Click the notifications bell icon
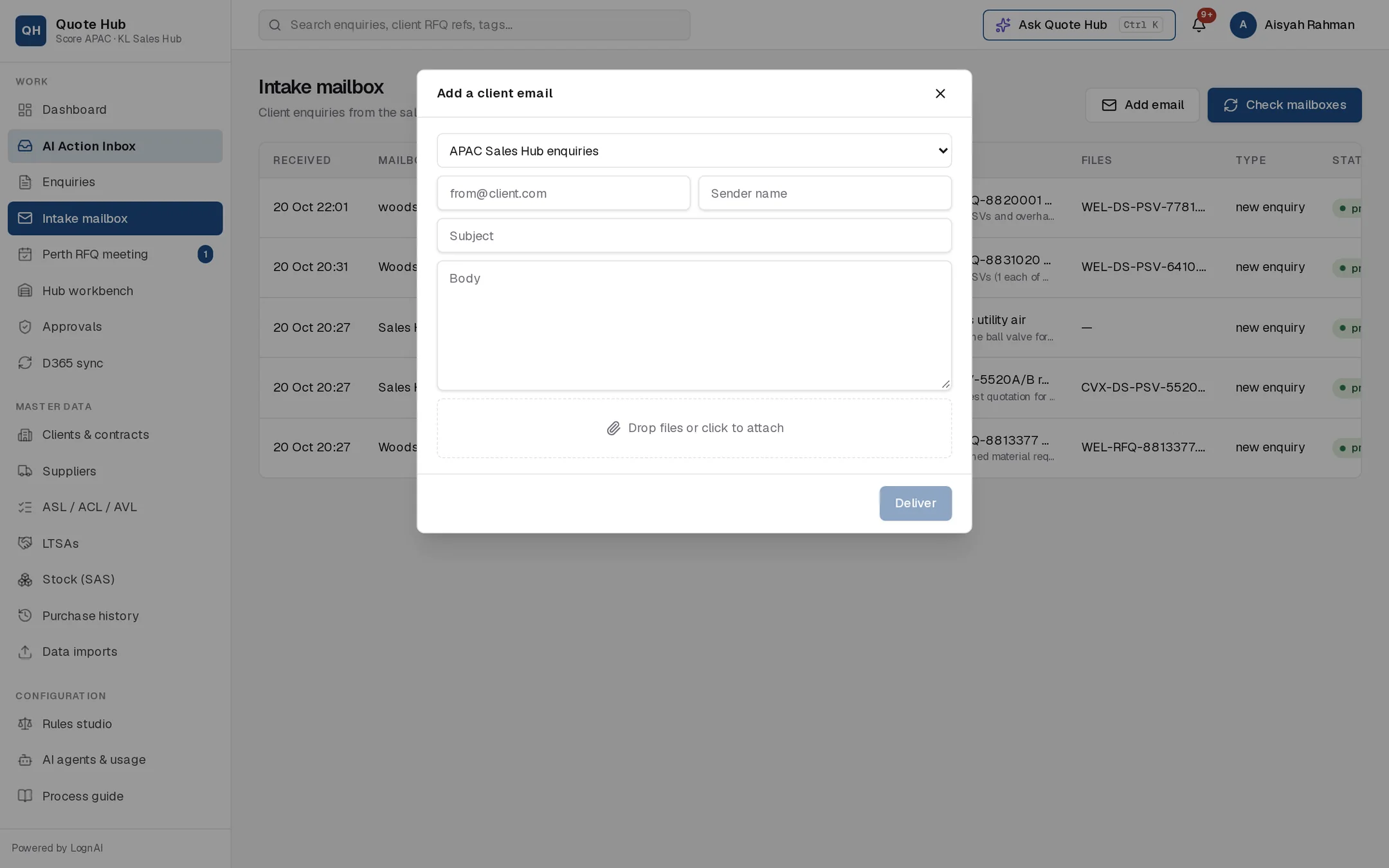 (x=1199, y=25)
